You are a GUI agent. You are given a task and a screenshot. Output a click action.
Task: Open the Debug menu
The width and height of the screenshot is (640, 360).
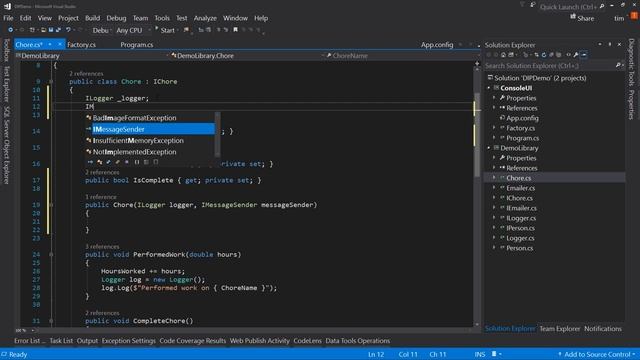pyautogui.click(x=116, y=18)
